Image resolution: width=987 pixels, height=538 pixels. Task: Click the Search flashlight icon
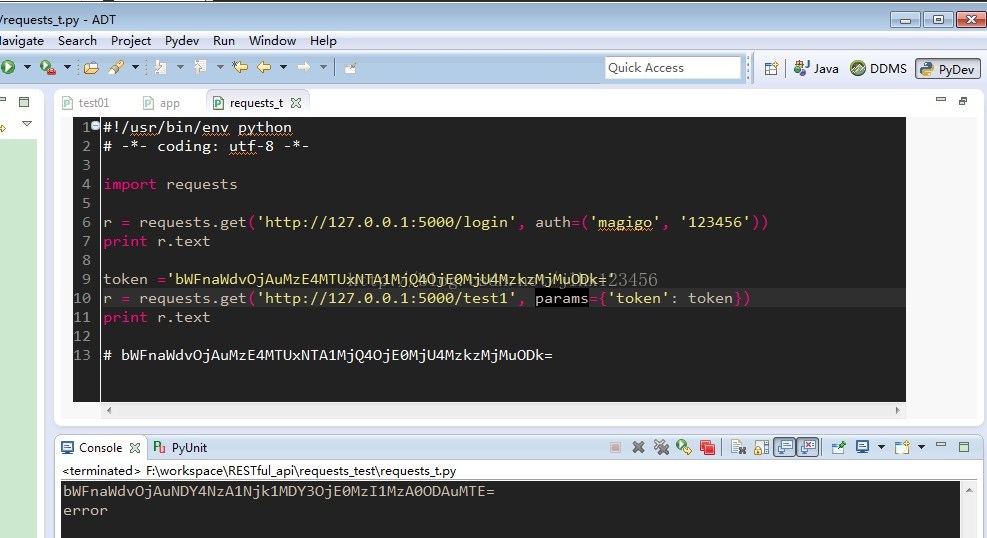click(116, 67)
